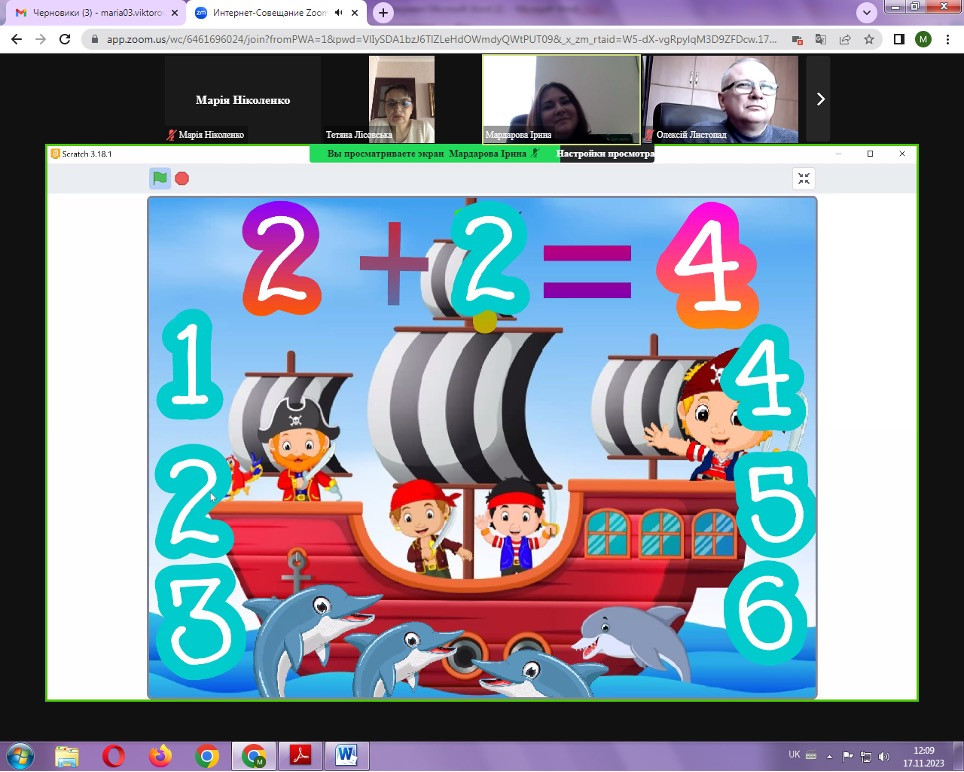Click the plus sign sprite in equation
The height and width of the screenshot is (772, 964).
[x=393, y=263]
